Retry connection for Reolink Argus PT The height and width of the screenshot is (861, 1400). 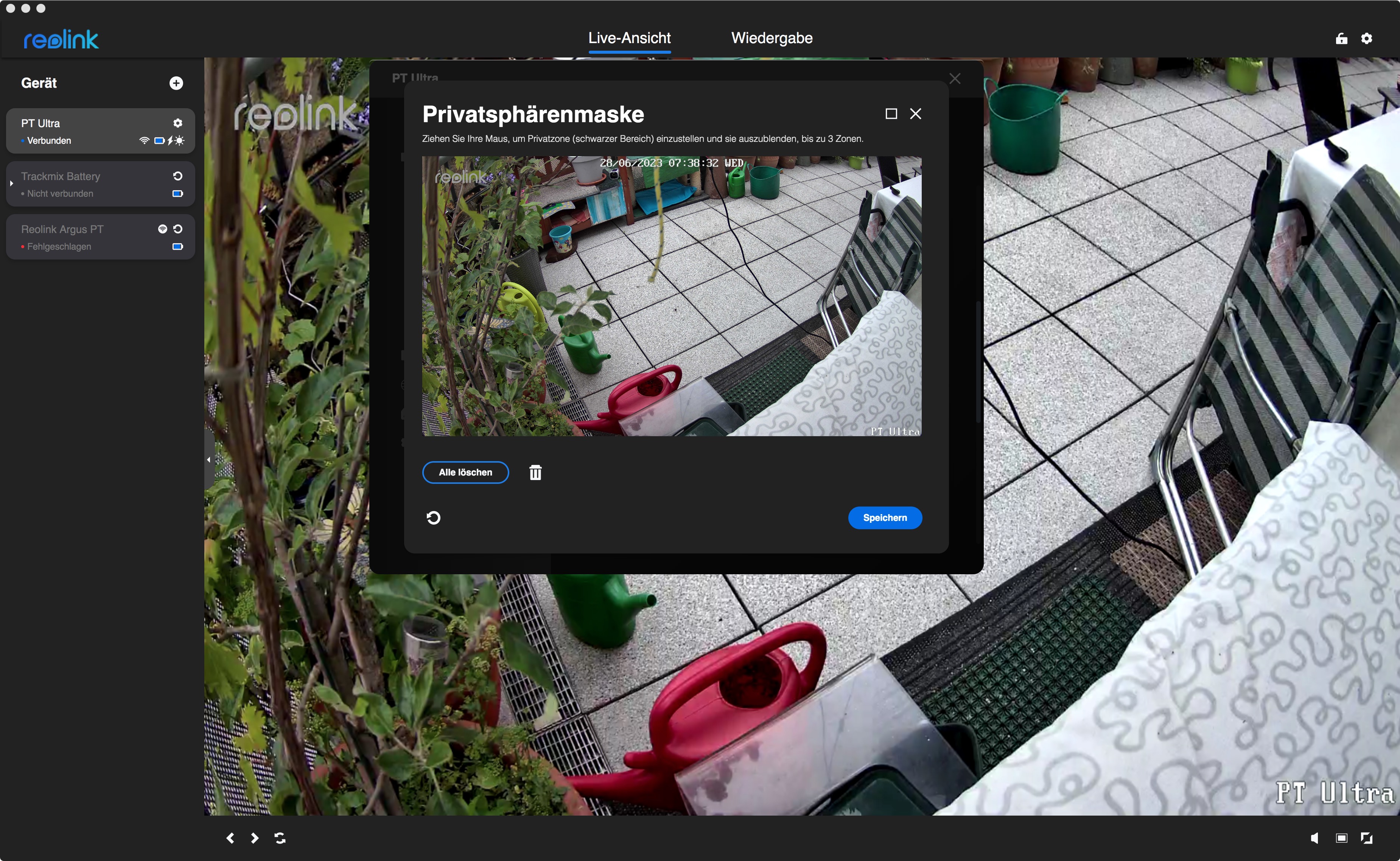(178, 229)
